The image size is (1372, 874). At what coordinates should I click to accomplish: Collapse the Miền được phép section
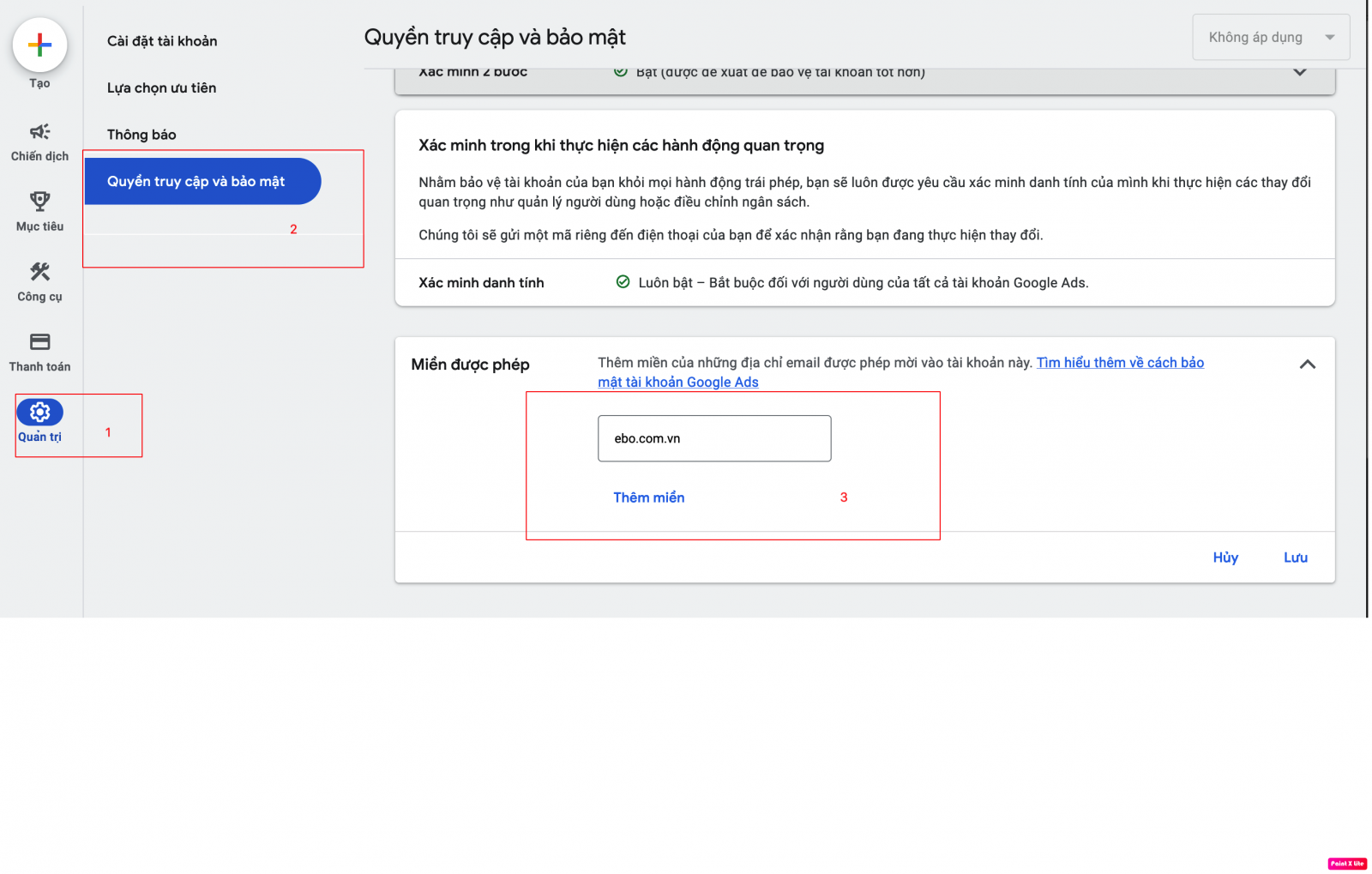pyautogui.click(x=1308, y=365)
